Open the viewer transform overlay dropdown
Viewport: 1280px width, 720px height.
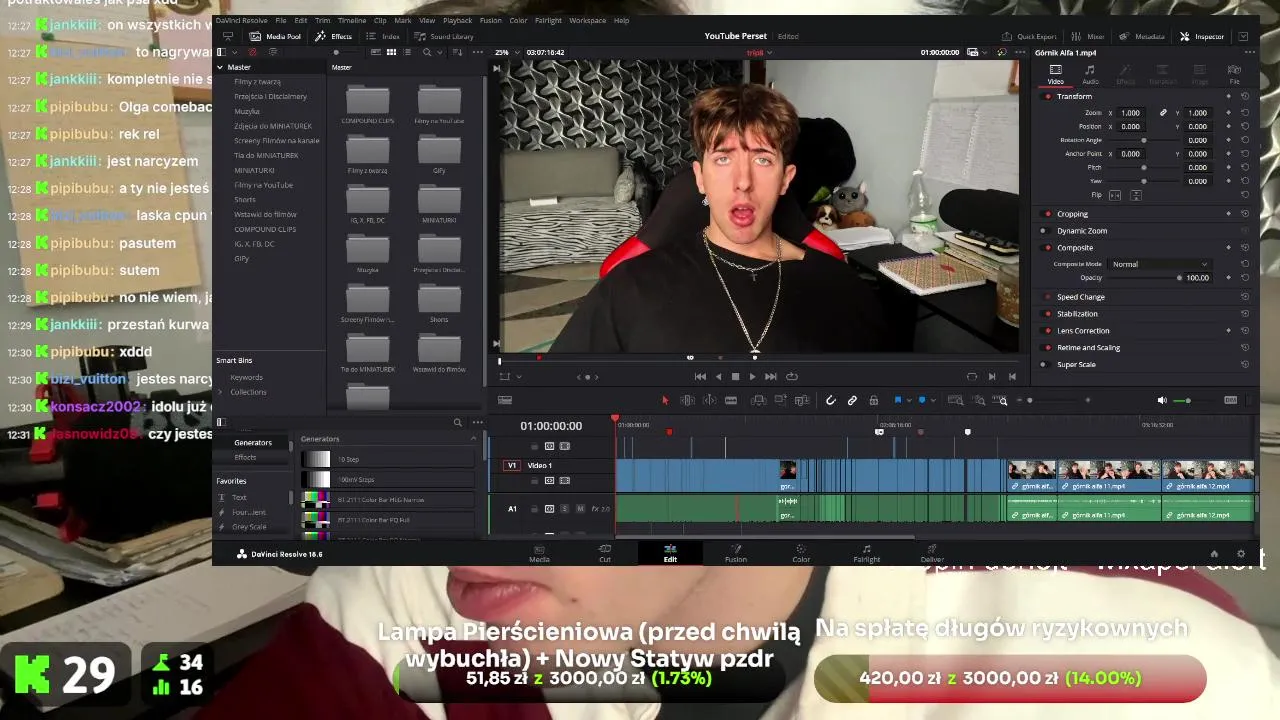click(x=518, y=376)
